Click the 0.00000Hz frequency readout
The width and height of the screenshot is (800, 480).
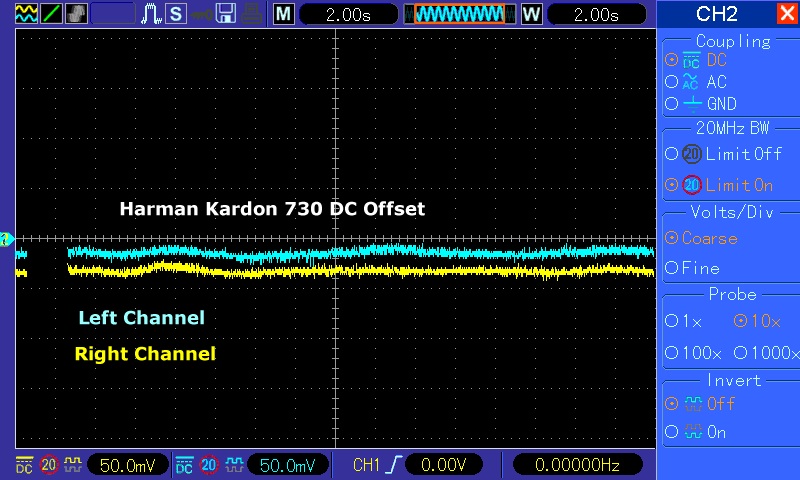pos(577,465)
